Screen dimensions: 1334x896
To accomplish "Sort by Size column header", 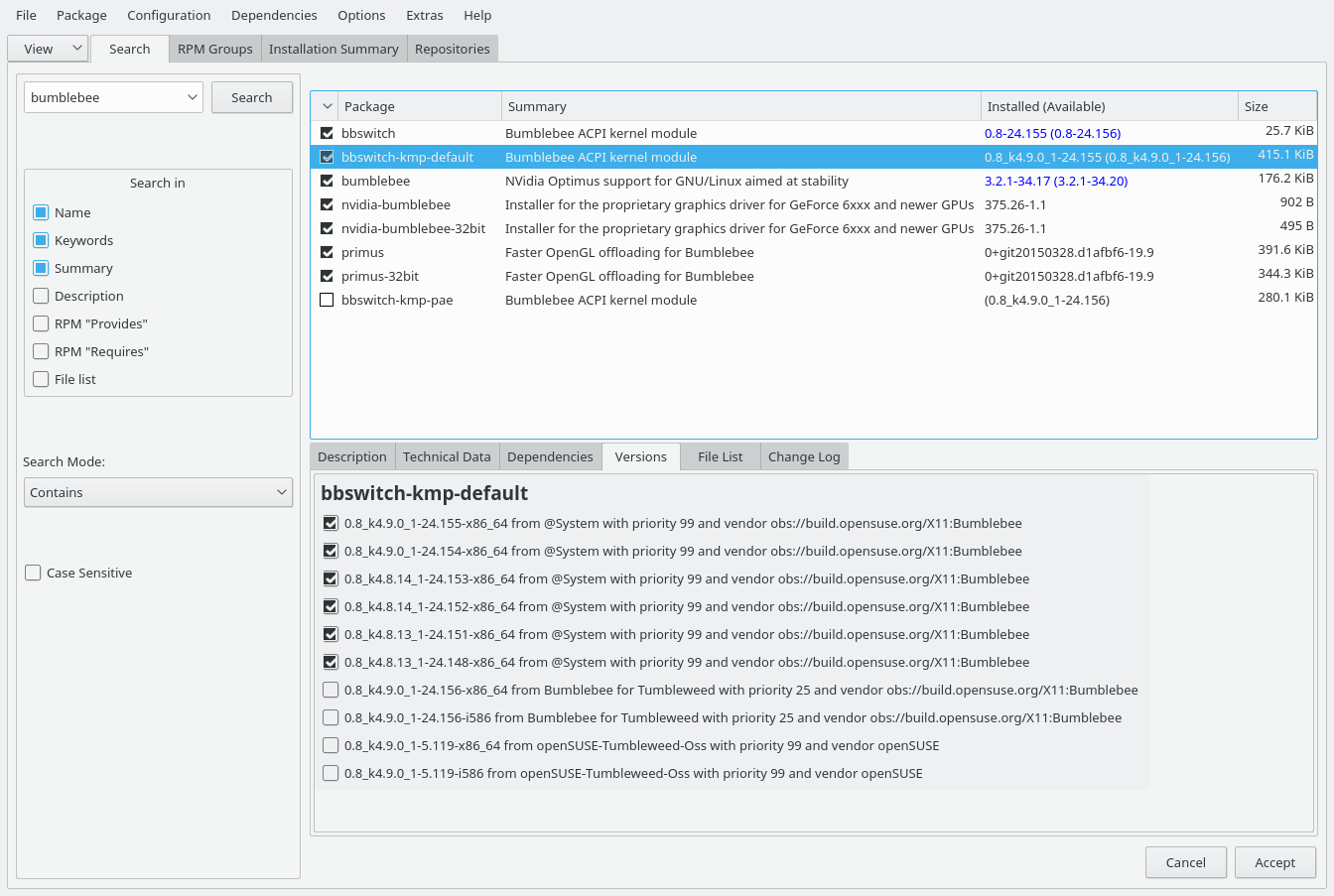I will click(x=1277, y=106).
